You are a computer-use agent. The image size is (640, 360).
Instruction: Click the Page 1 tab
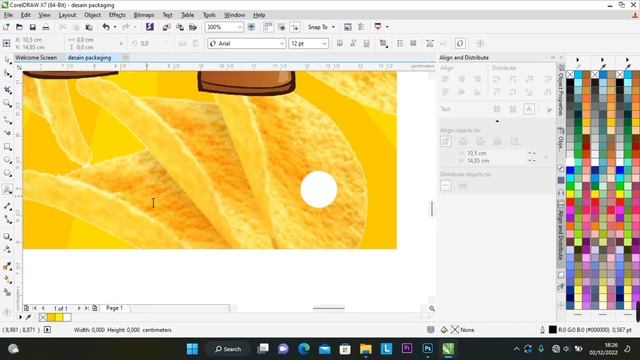[x=114, y=308]
